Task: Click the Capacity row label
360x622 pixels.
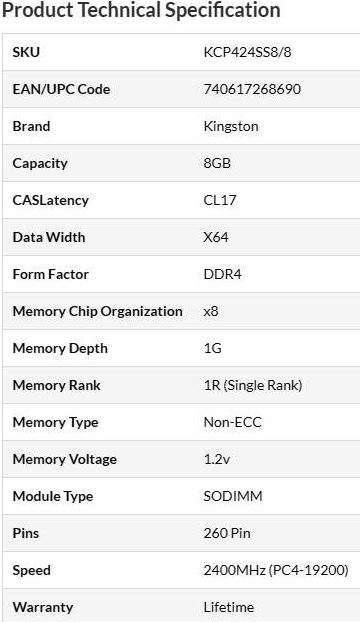Action: point(40,163)
